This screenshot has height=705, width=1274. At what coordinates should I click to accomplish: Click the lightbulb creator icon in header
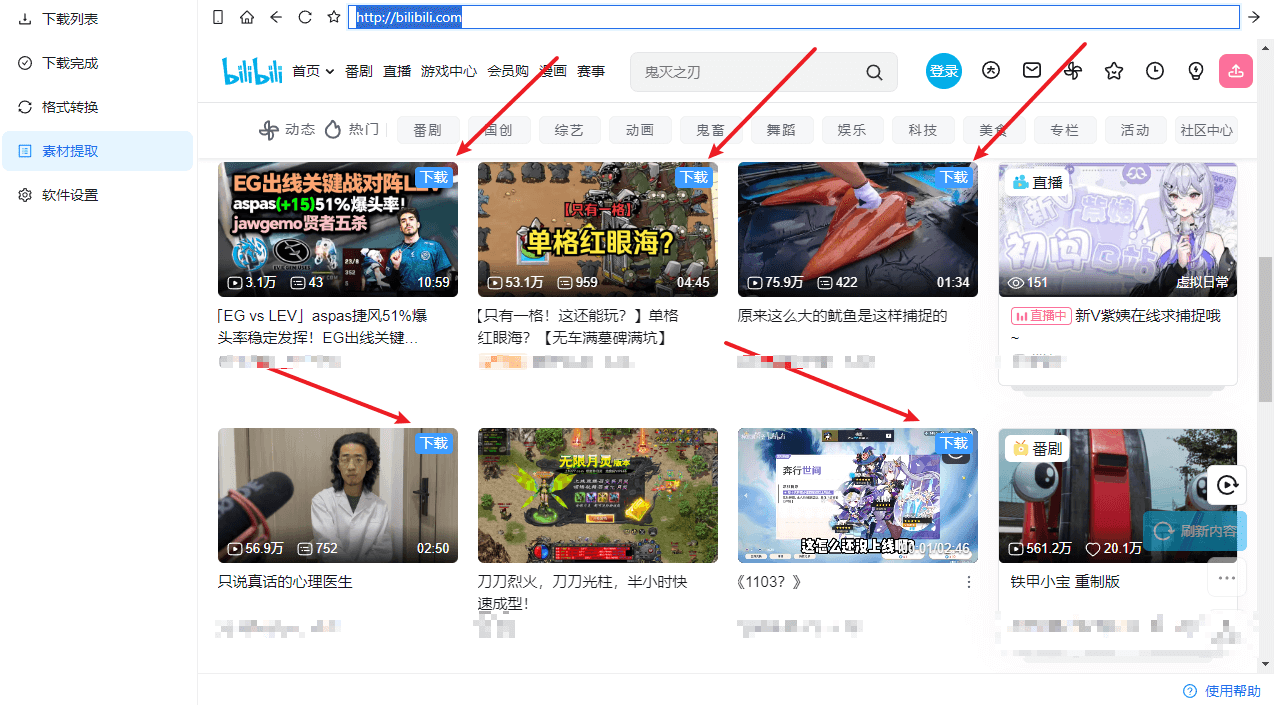pos(1195,71)
